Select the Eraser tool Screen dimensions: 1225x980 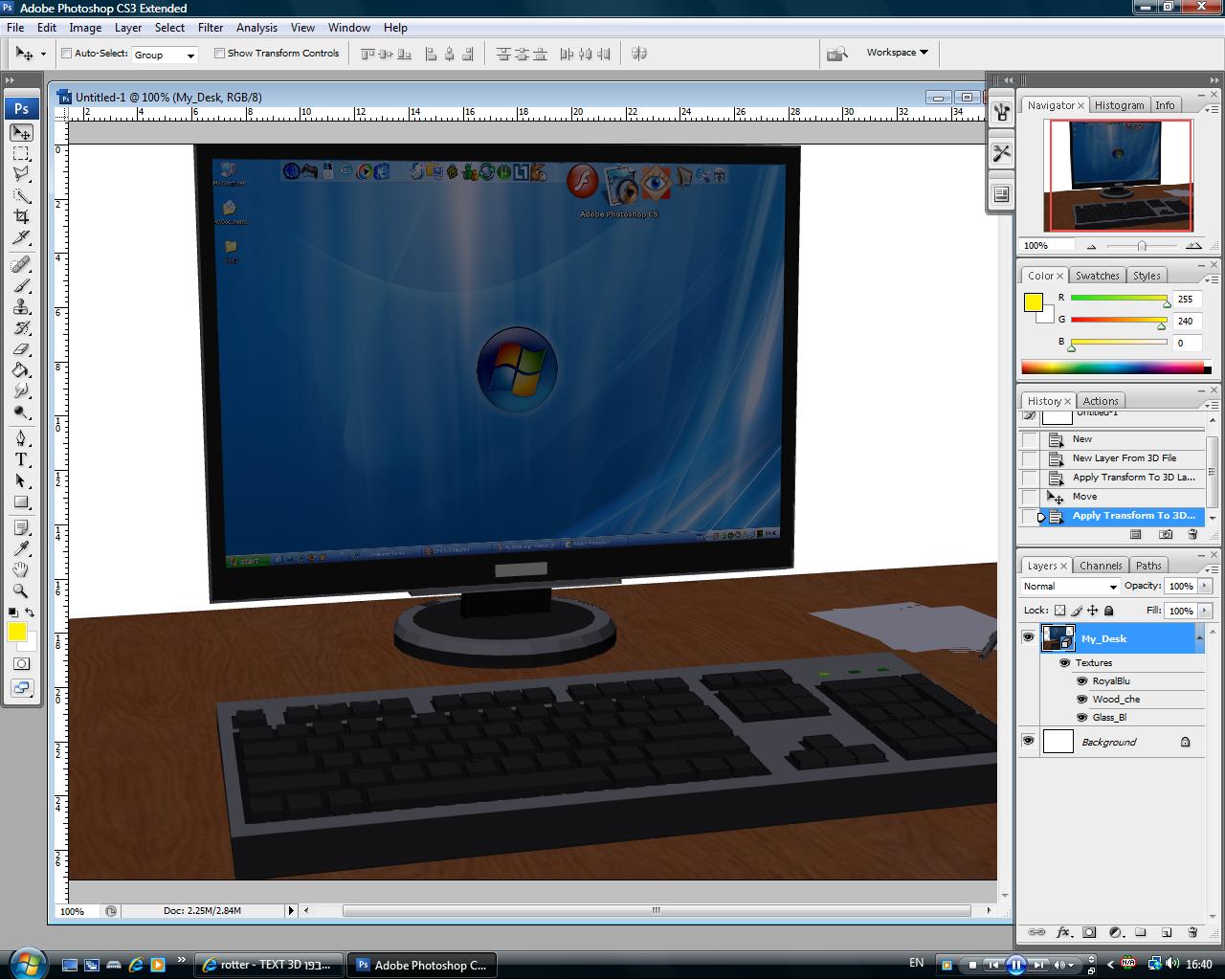(21, 349)
